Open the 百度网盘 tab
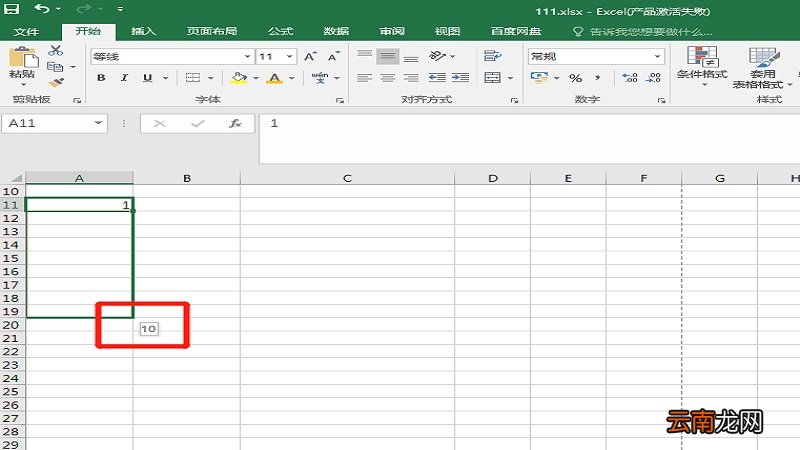Image resolution: width=800 pixels, height=450 pixels. click(x=516, y=31)
